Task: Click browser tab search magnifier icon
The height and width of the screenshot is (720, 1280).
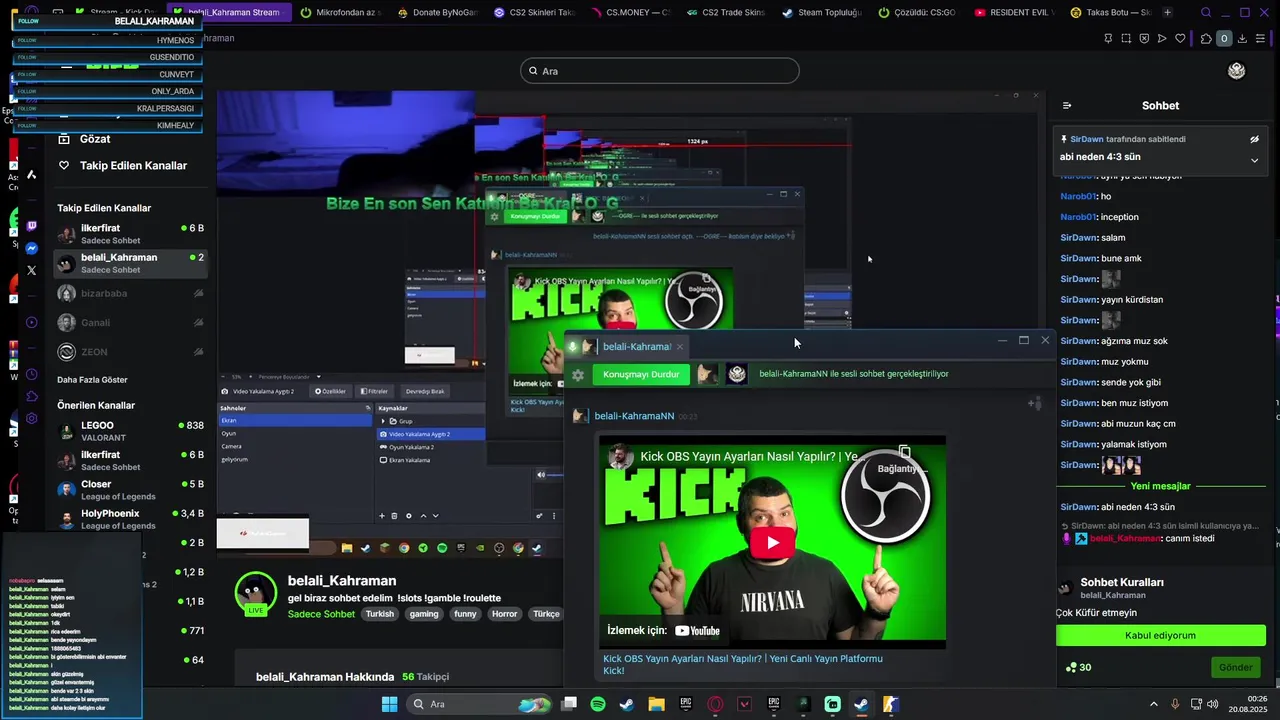Action: pos(1206,13)
